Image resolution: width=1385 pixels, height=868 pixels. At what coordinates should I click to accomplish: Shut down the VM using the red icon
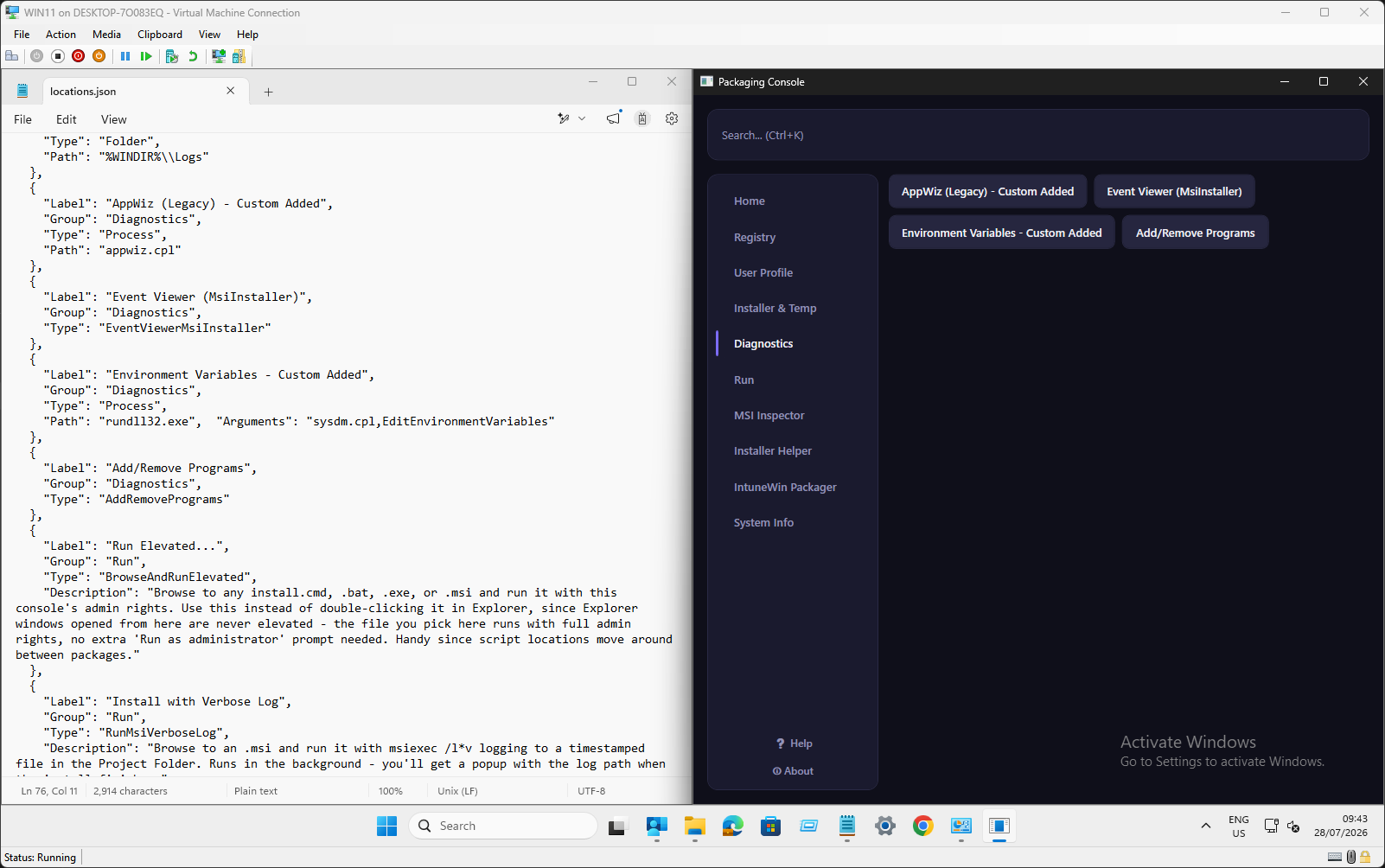pyautogui.click(x=79, y=56)
